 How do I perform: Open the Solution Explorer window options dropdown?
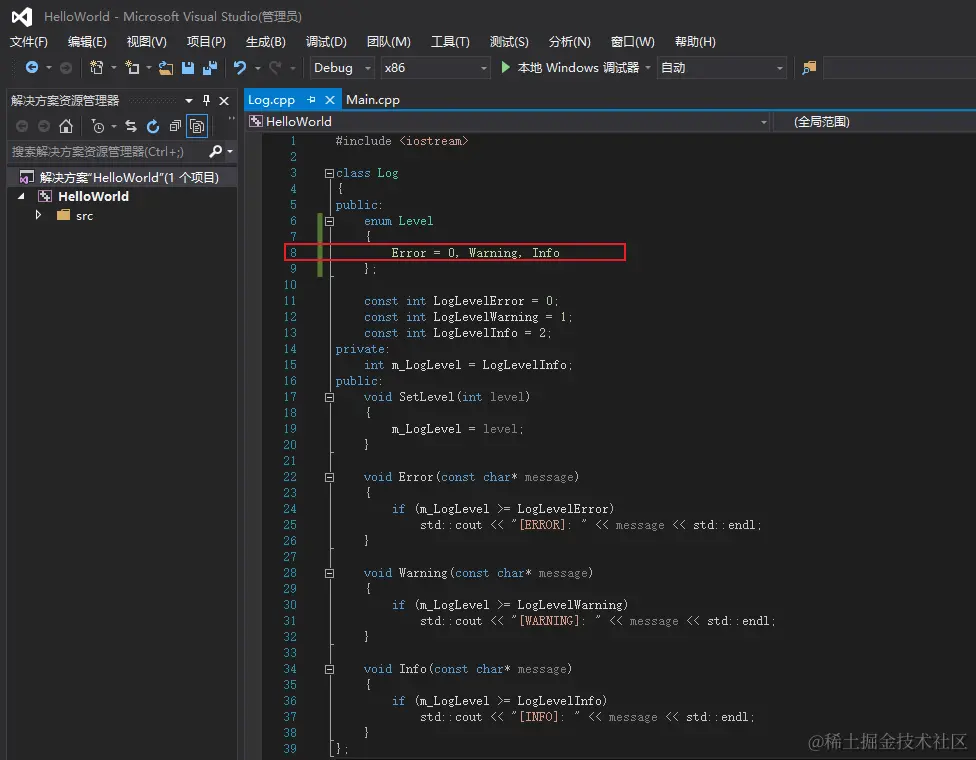click(x=189, y=100)
